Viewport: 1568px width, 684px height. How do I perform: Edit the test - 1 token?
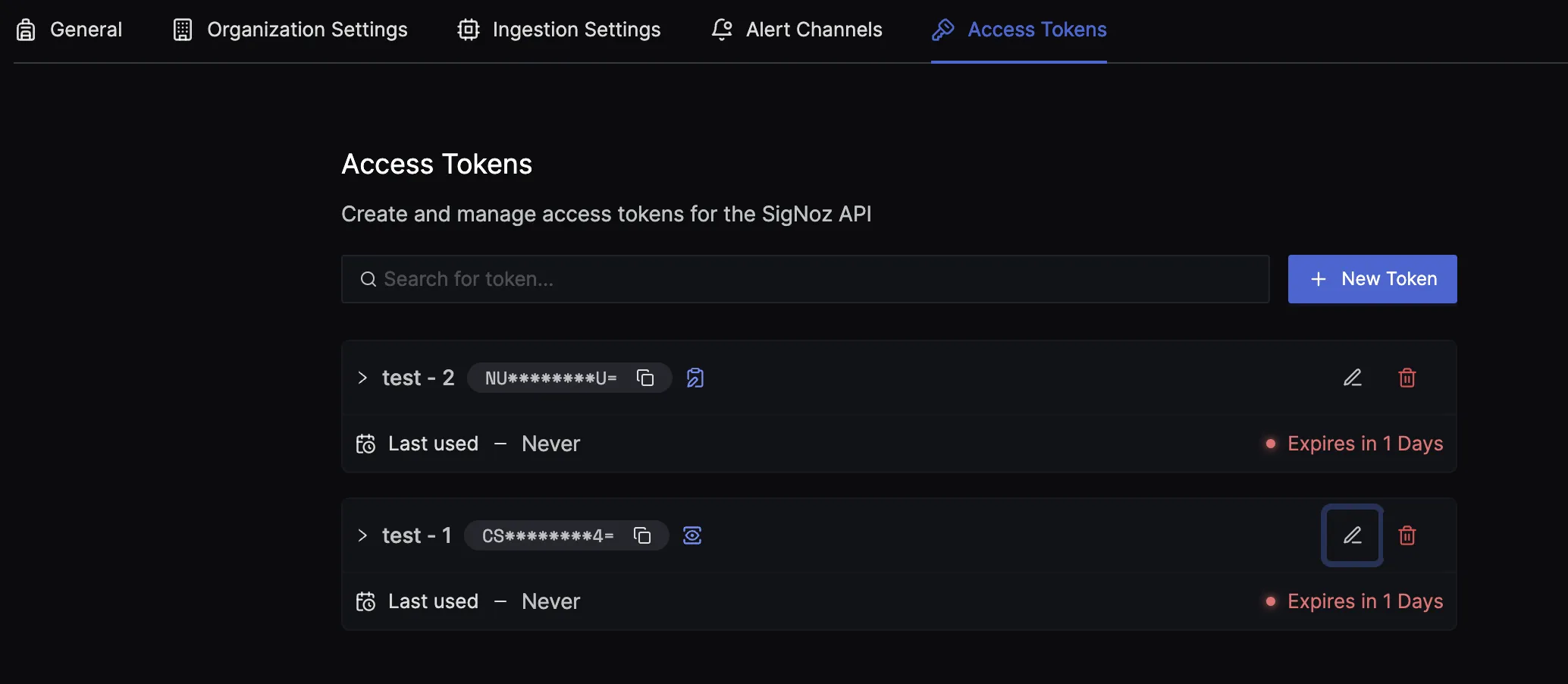click(x=1353, y=535)
